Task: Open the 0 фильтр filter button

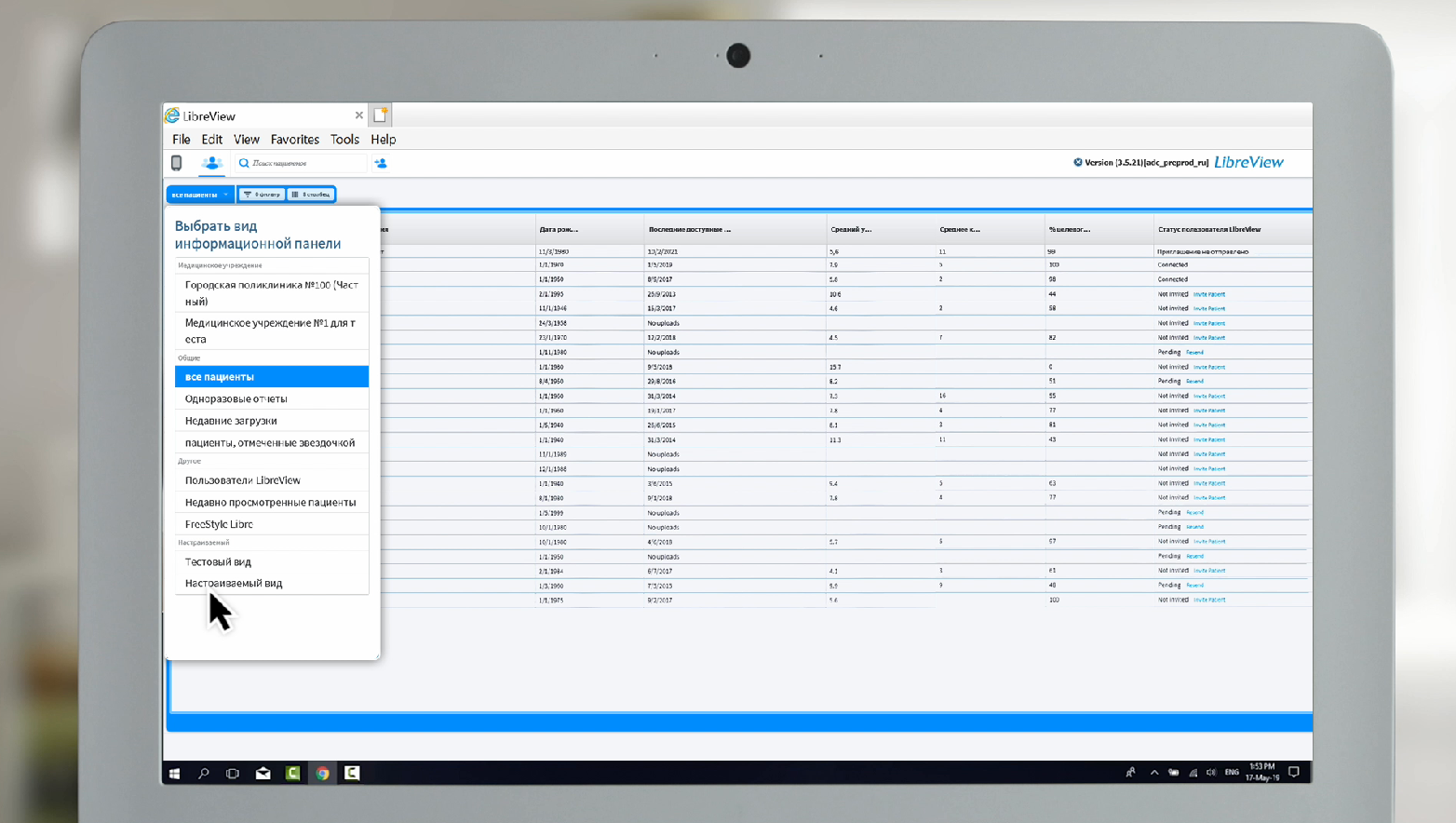Action: point(262,195)
